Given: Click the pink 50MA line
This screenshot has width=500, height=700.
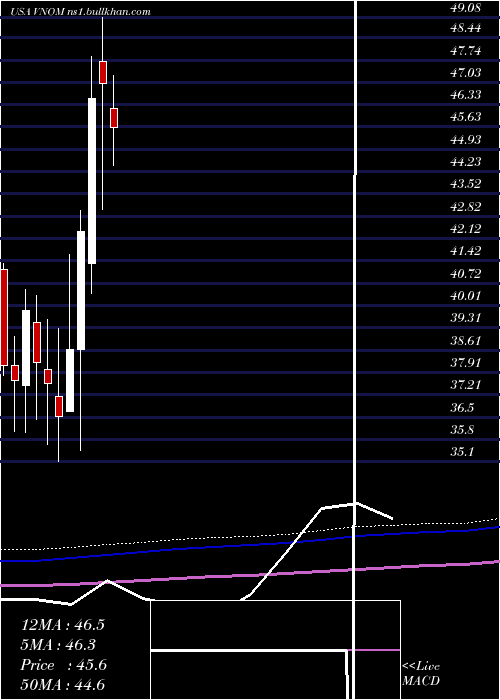Looking at the screenshot, I should pyautogui.click(x=250, y=574).
